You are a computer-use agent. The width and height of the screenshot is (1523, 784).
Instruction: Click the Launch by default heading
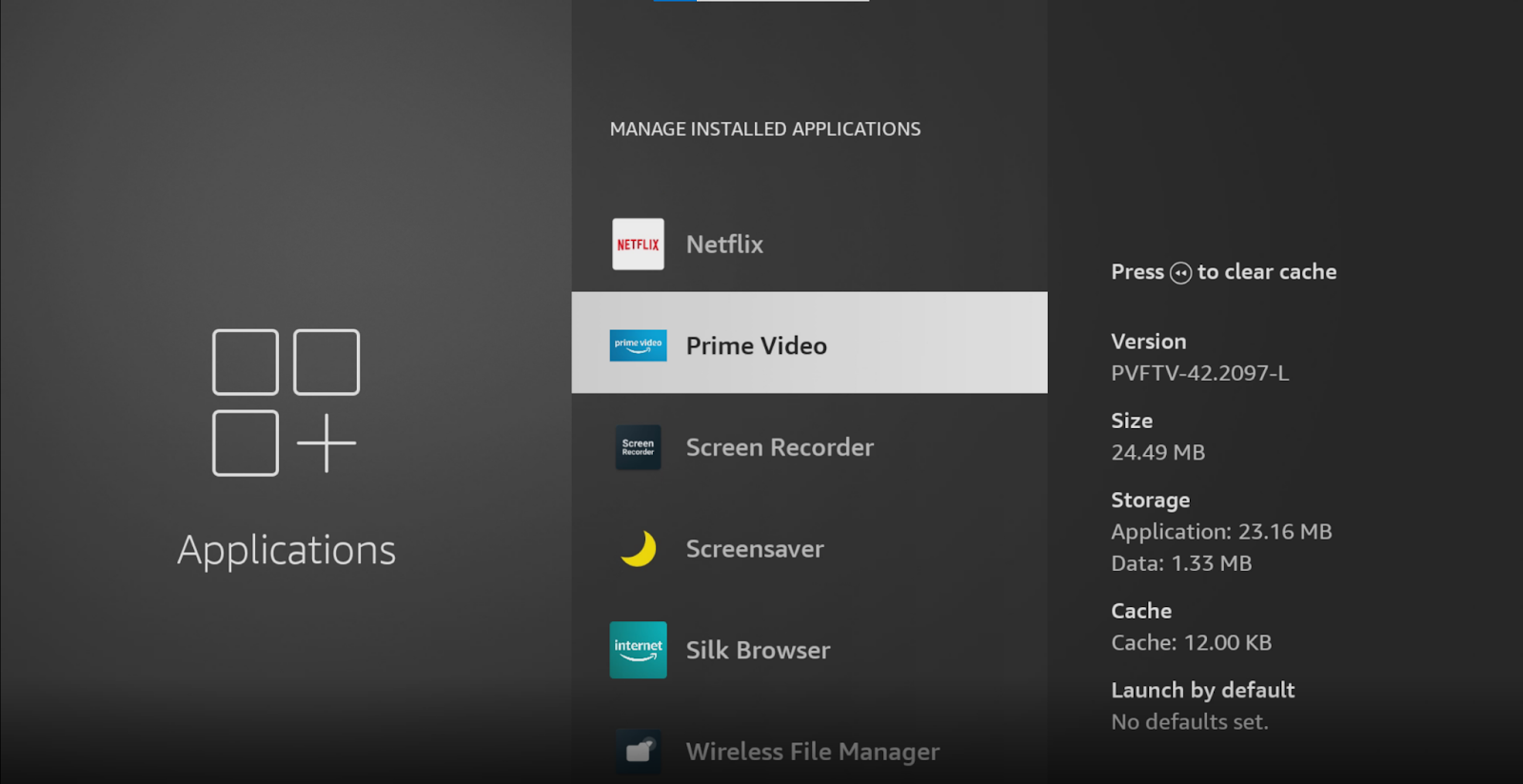(x=1202, y=690)
